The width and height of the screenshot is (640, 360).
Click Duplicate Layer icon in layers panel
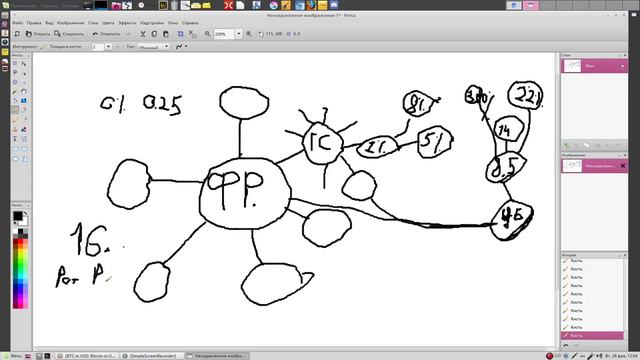[587, 145]
